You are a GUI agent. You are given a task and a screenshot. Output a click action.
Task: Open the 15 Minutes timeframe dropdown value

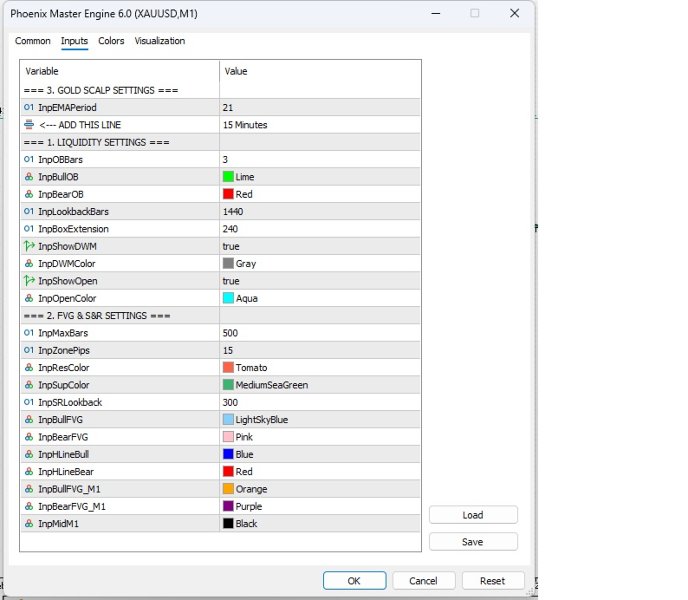point(245,125)
